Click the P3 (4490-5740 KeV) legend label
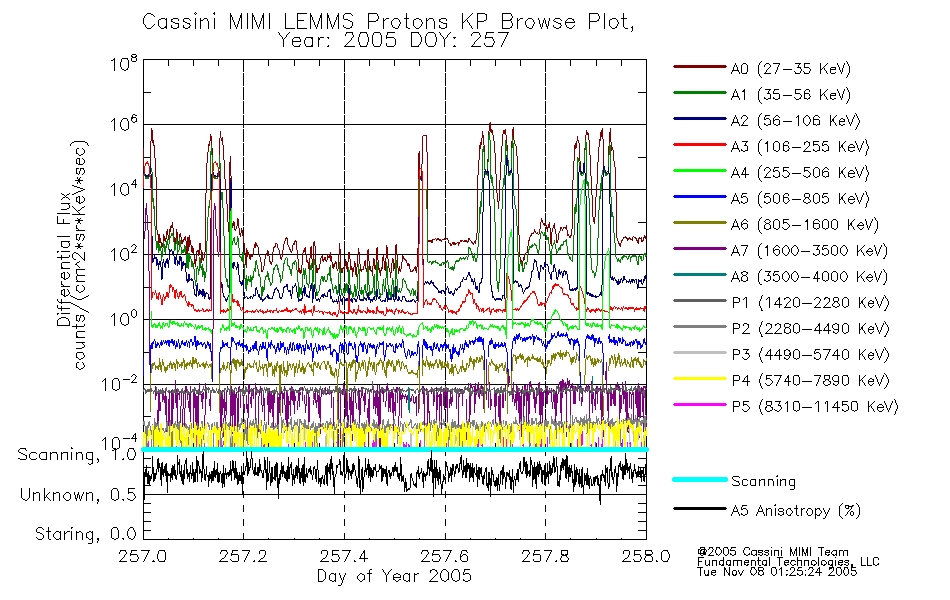The height and width of the screenshot is (600, 950). pos(810,355)
